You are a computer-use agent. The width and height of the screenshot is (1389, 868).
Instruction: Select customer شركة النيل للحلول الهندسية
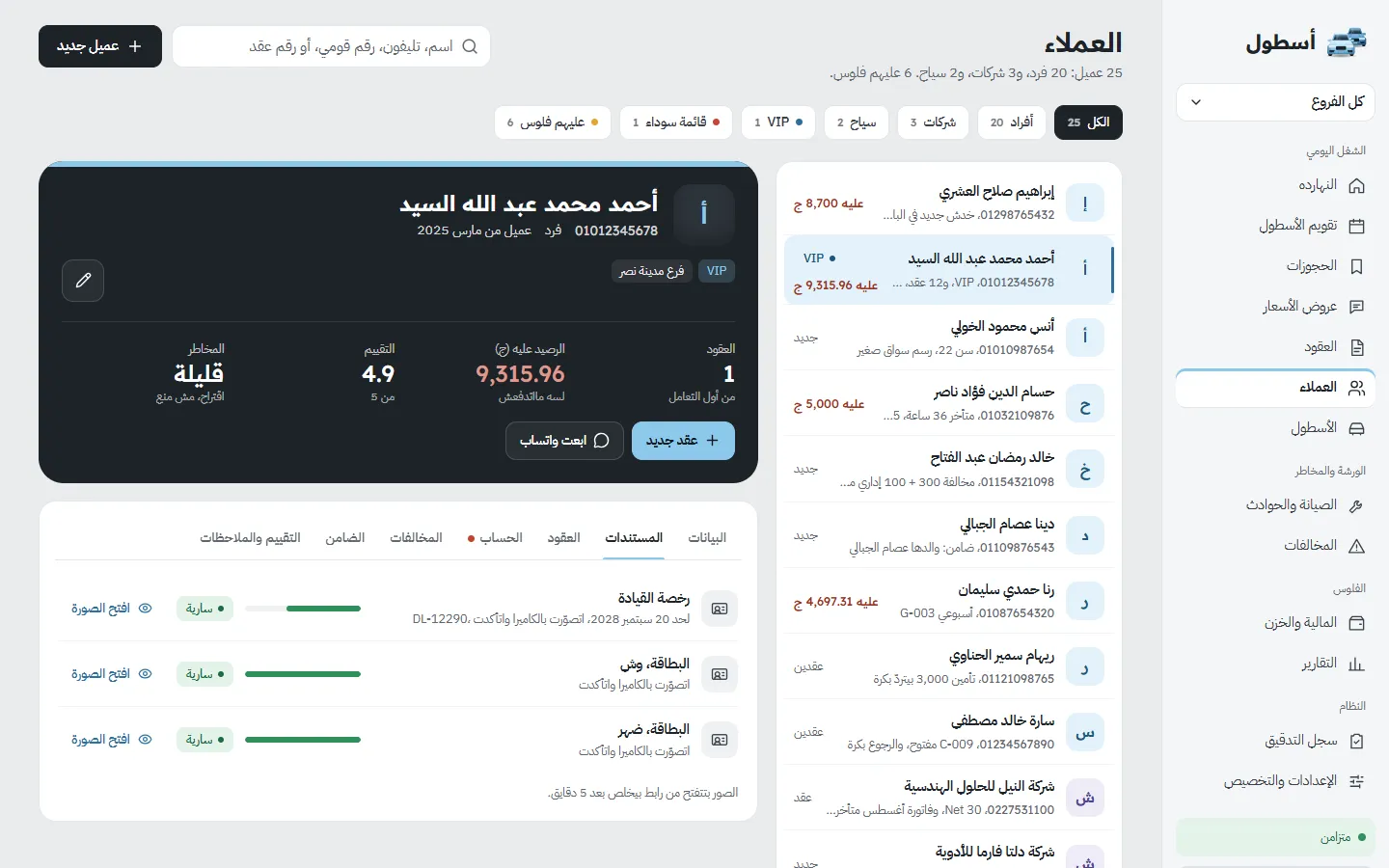949,798
